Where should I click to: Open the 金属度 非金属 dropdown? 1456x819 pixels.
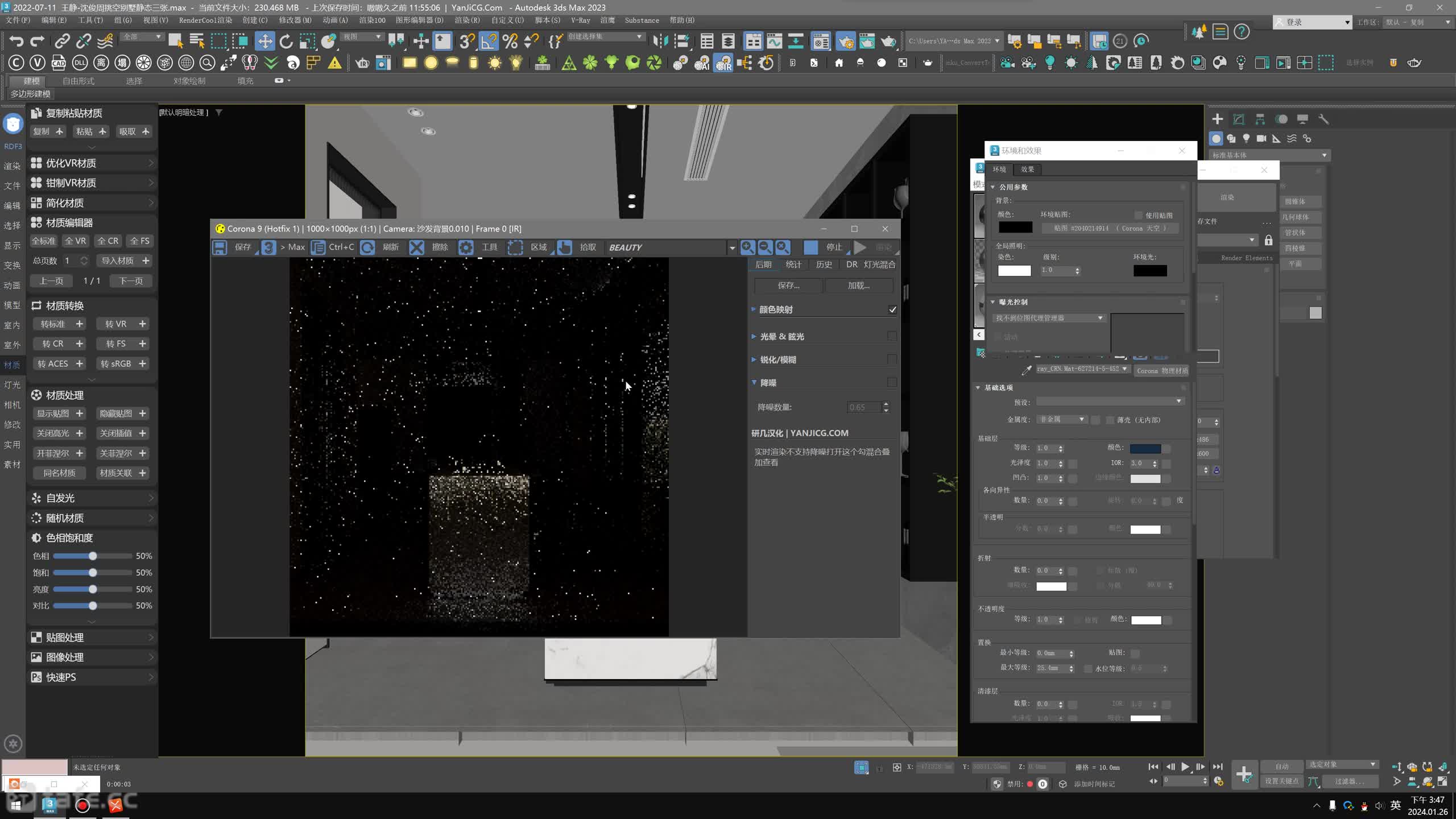[1062, 419]
